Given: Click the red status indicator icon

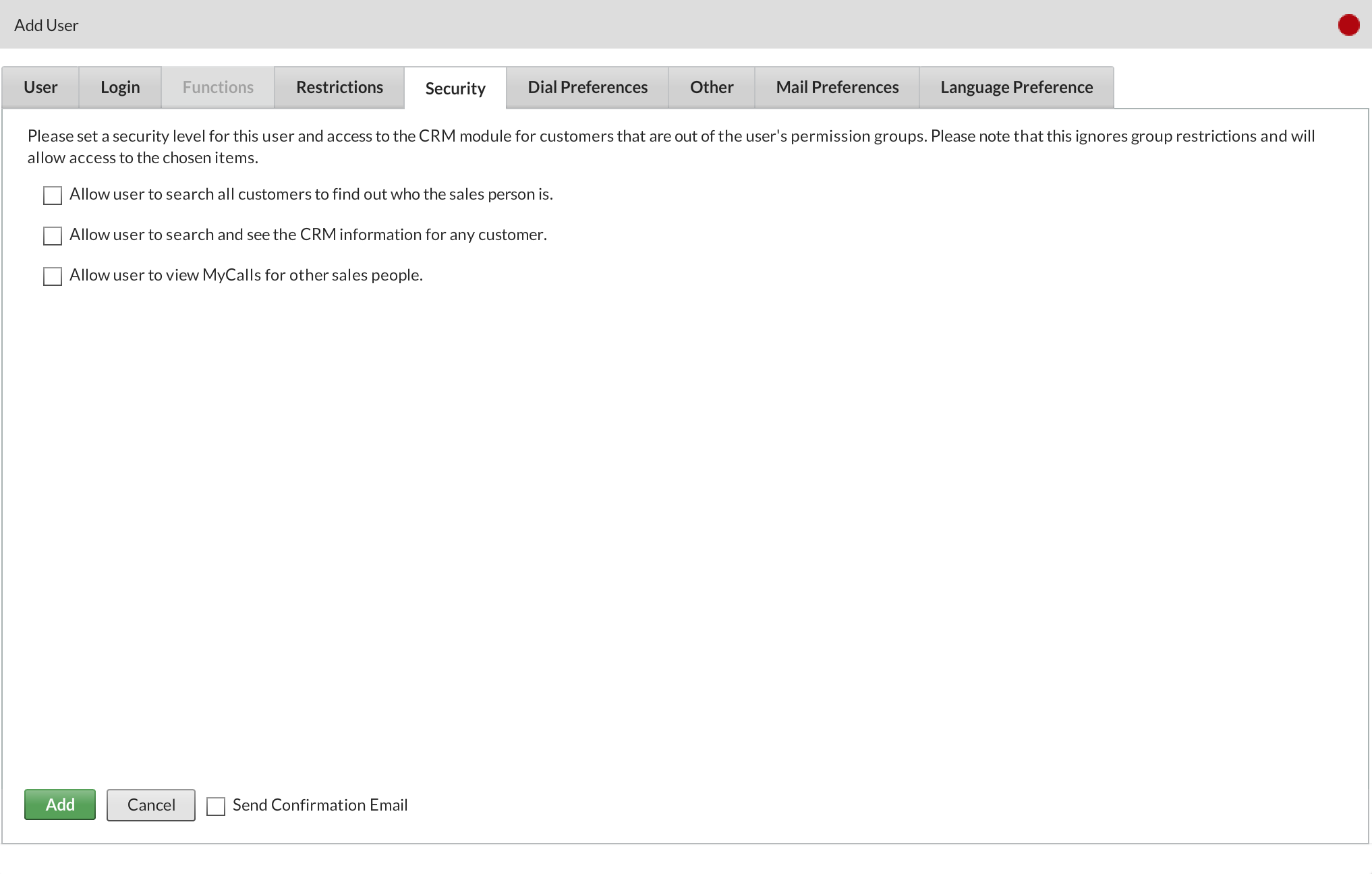Looking at the screenshot, I should (x=1349, y=24).
